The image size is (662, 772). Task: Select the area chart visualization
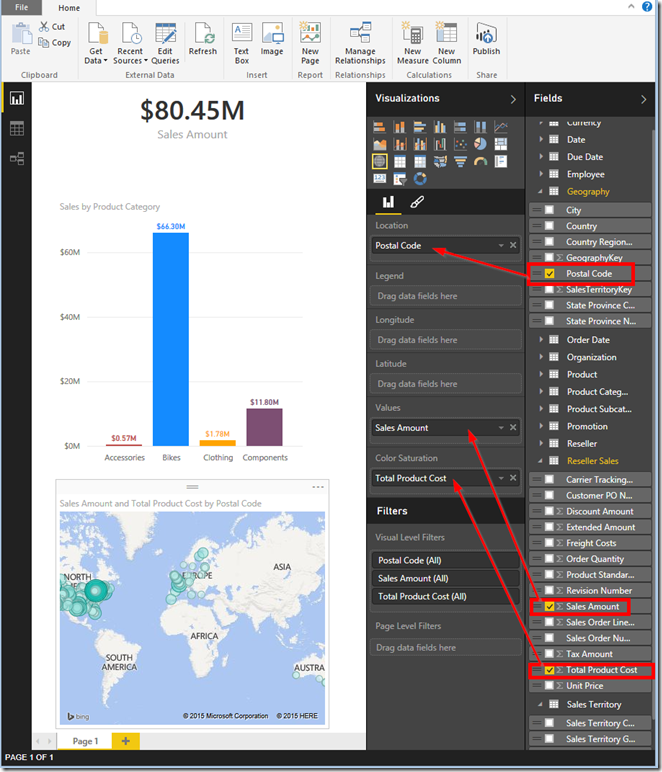[x=379, y=144]
